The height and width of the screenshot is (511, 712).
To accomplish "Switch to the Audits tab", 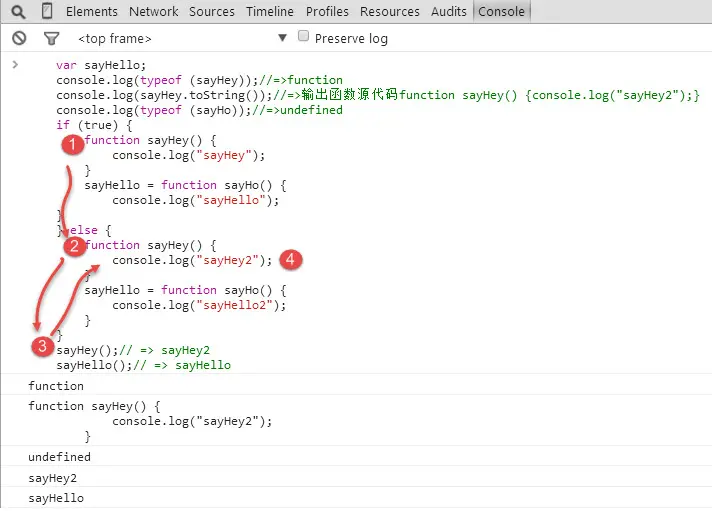I will pyautogui.click(x=449, y=11).
